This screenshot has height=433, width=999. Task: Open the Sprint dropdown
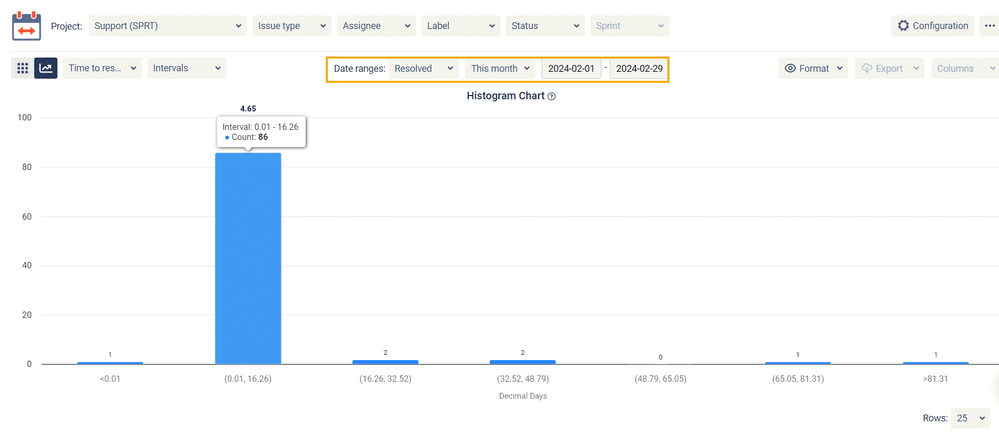pos(629,26)
